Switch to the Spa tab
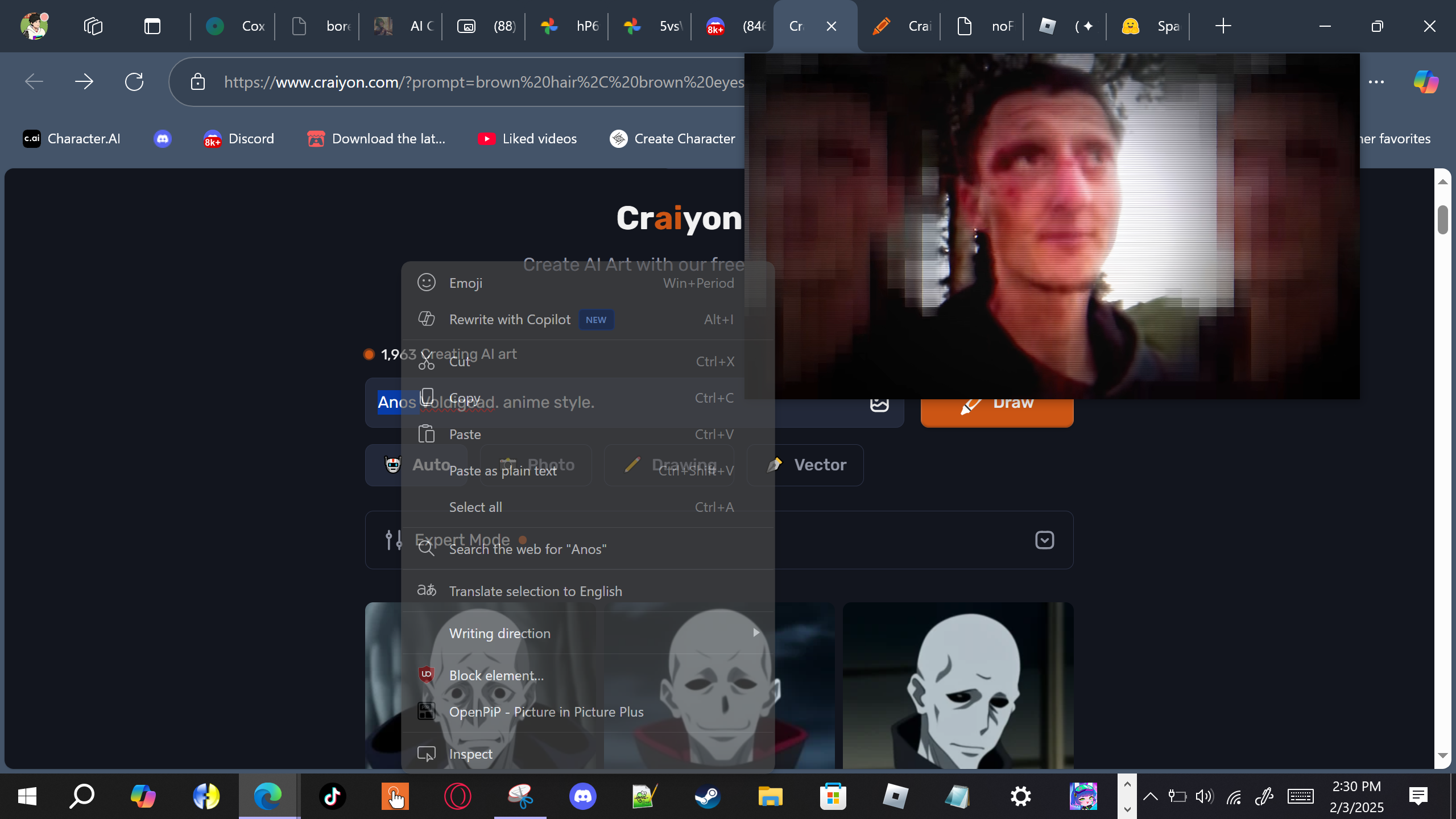The height and width of the screenshot is (819, 1456). coord(1150,26)
